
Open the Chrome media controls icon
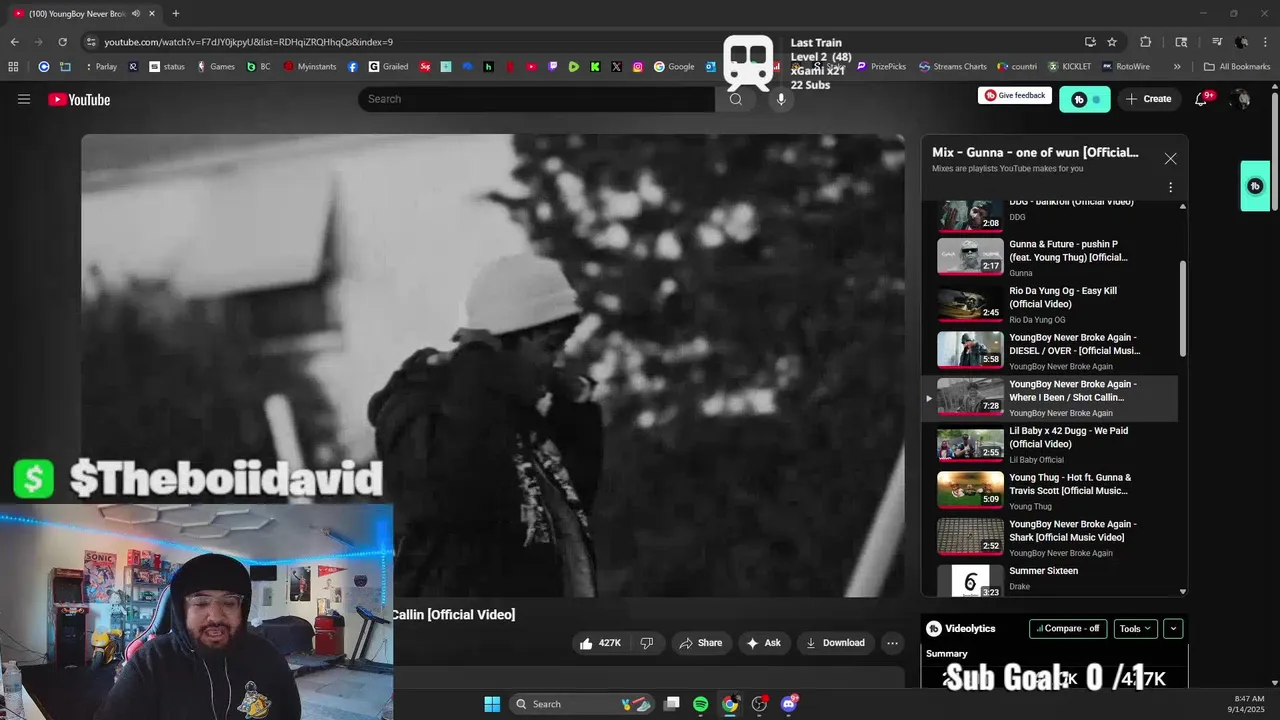[x=1217, y=42]
